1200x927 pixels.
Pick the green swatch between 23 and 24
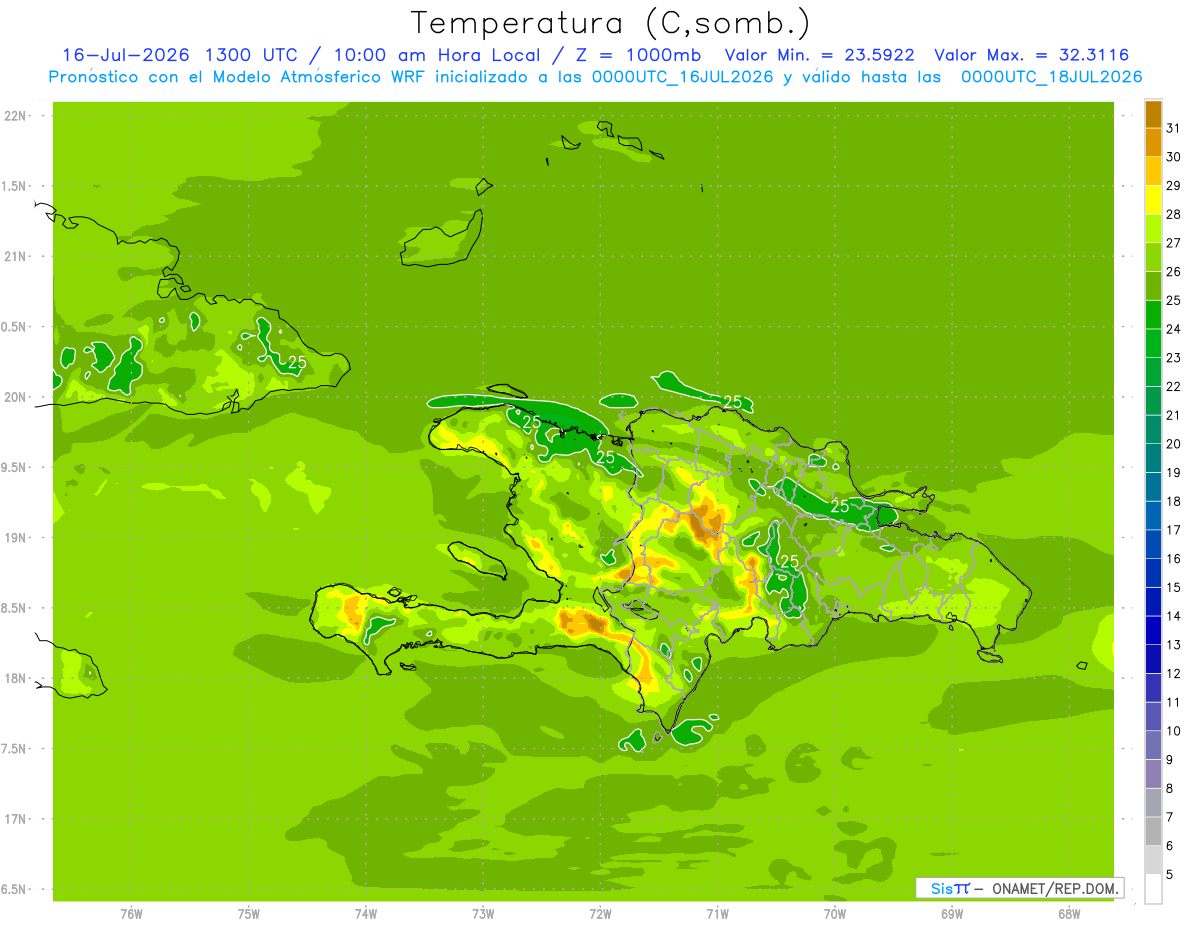(1153, 344)
